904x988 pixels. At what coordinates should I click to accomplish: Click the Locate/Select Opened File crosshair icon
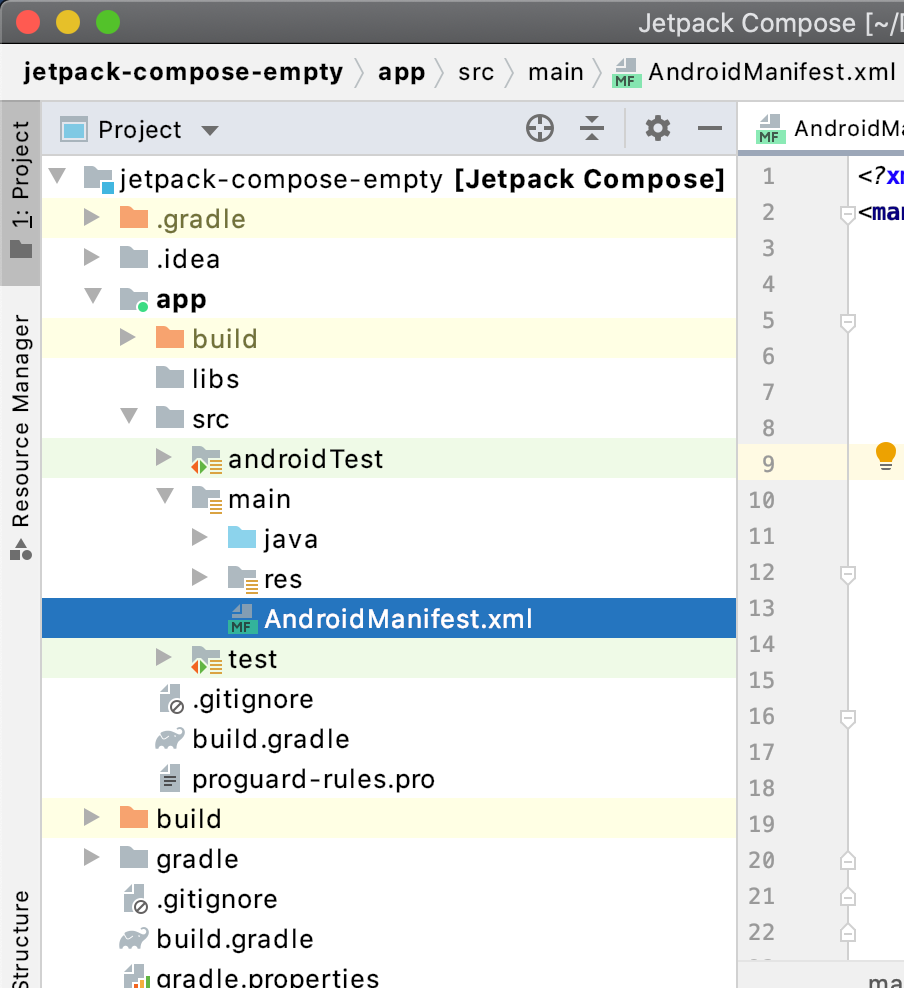click(x=540, y=129)
